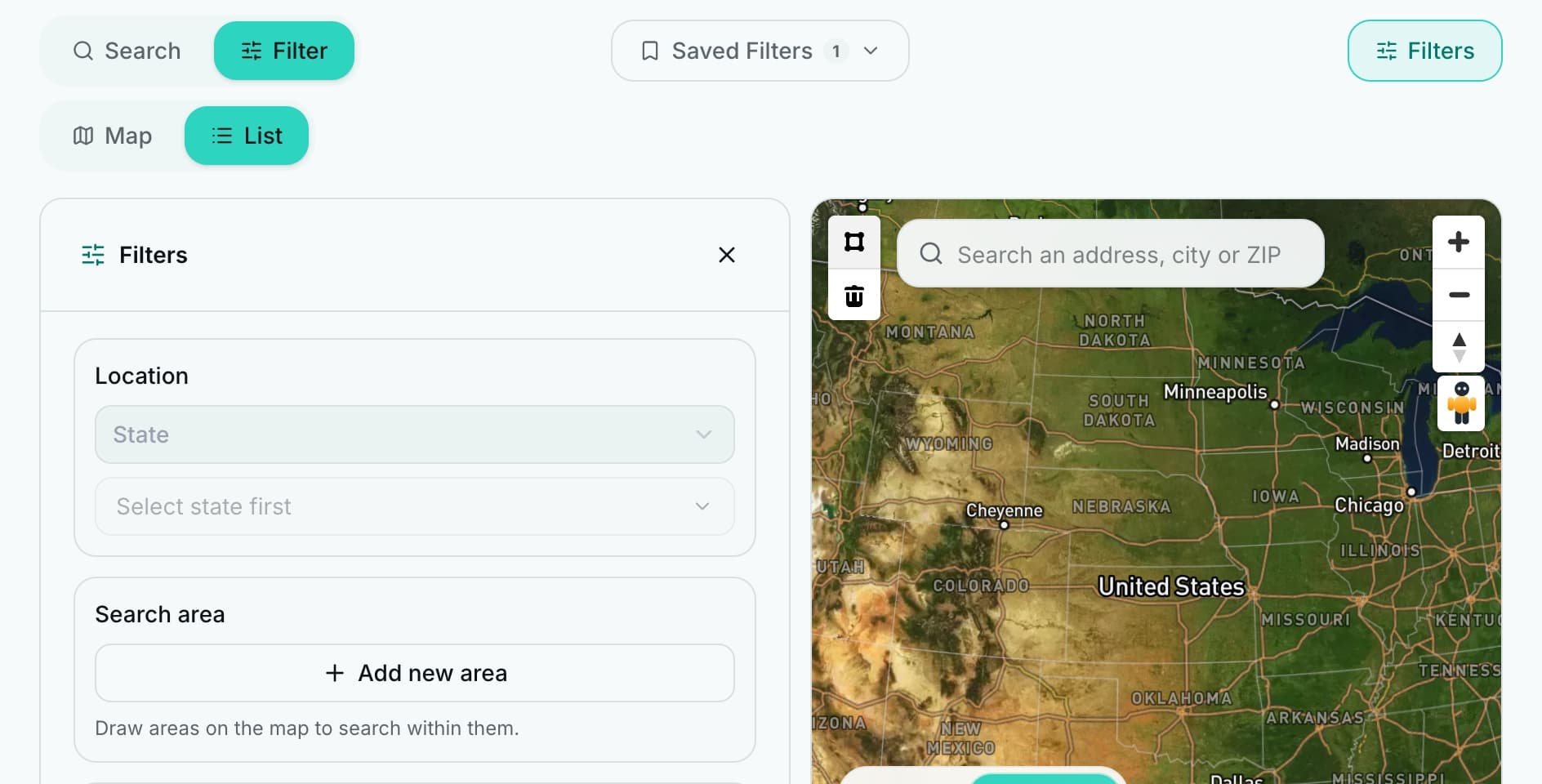Click the Madison label on map
Viewport: 1542px width, 784px height.
point(1367,443)
